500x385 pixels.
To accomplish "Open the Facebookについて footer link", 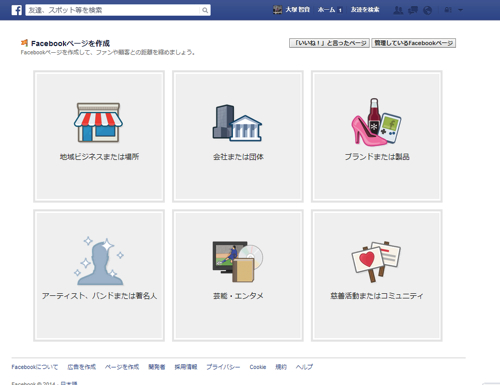I will (x=35, y=367).
